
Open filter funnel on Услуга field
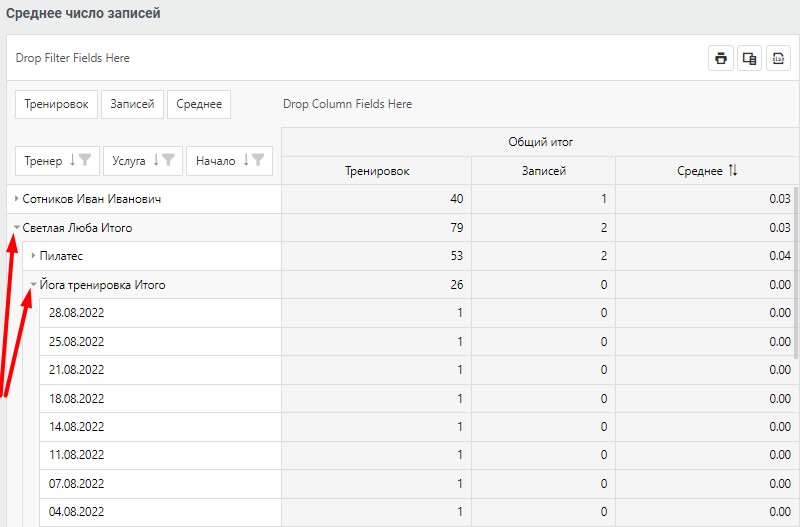[168, 160]
